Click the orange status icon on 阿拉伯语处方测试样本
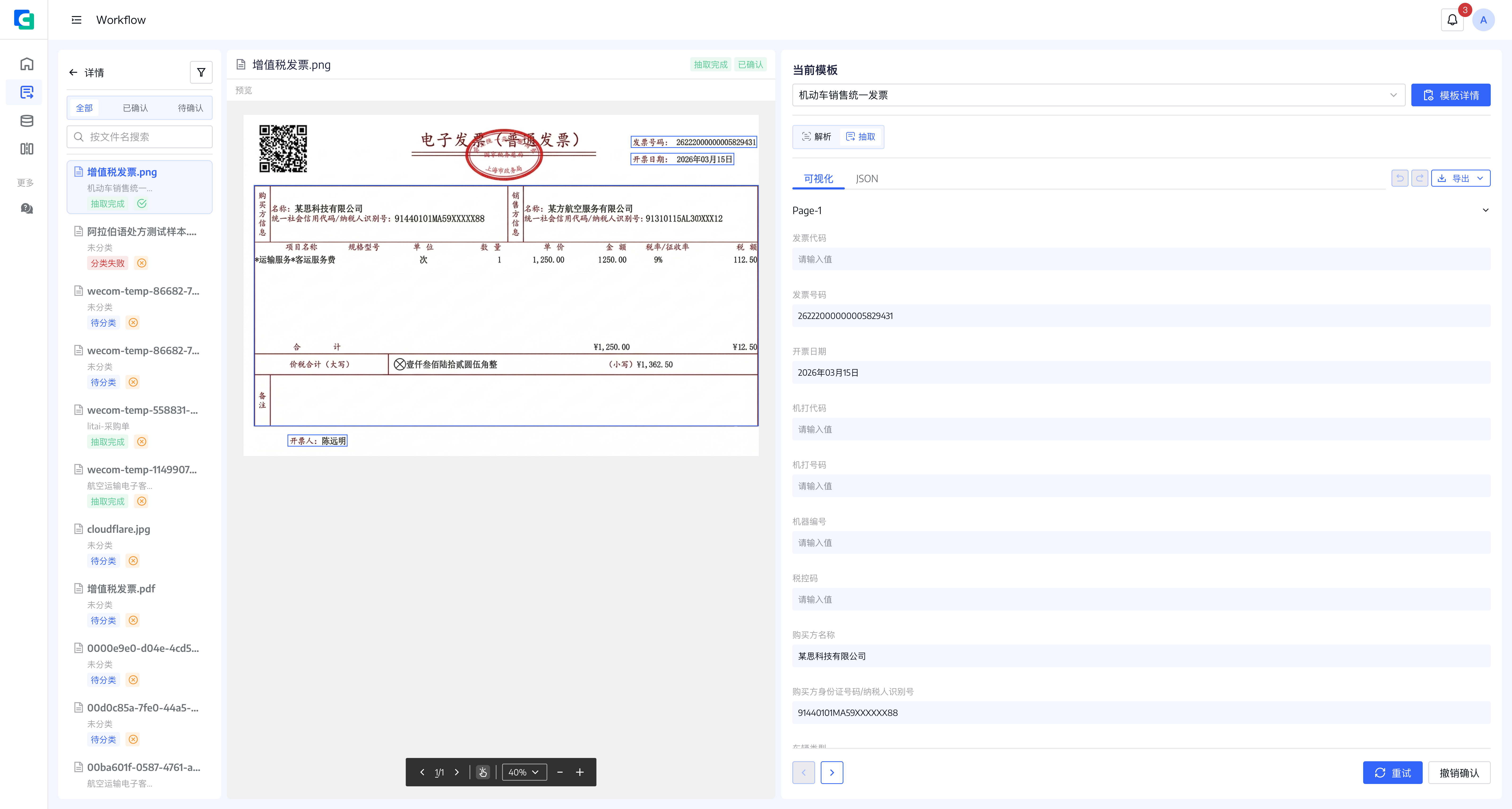1512x809 pixels. [x=142, y=263]
